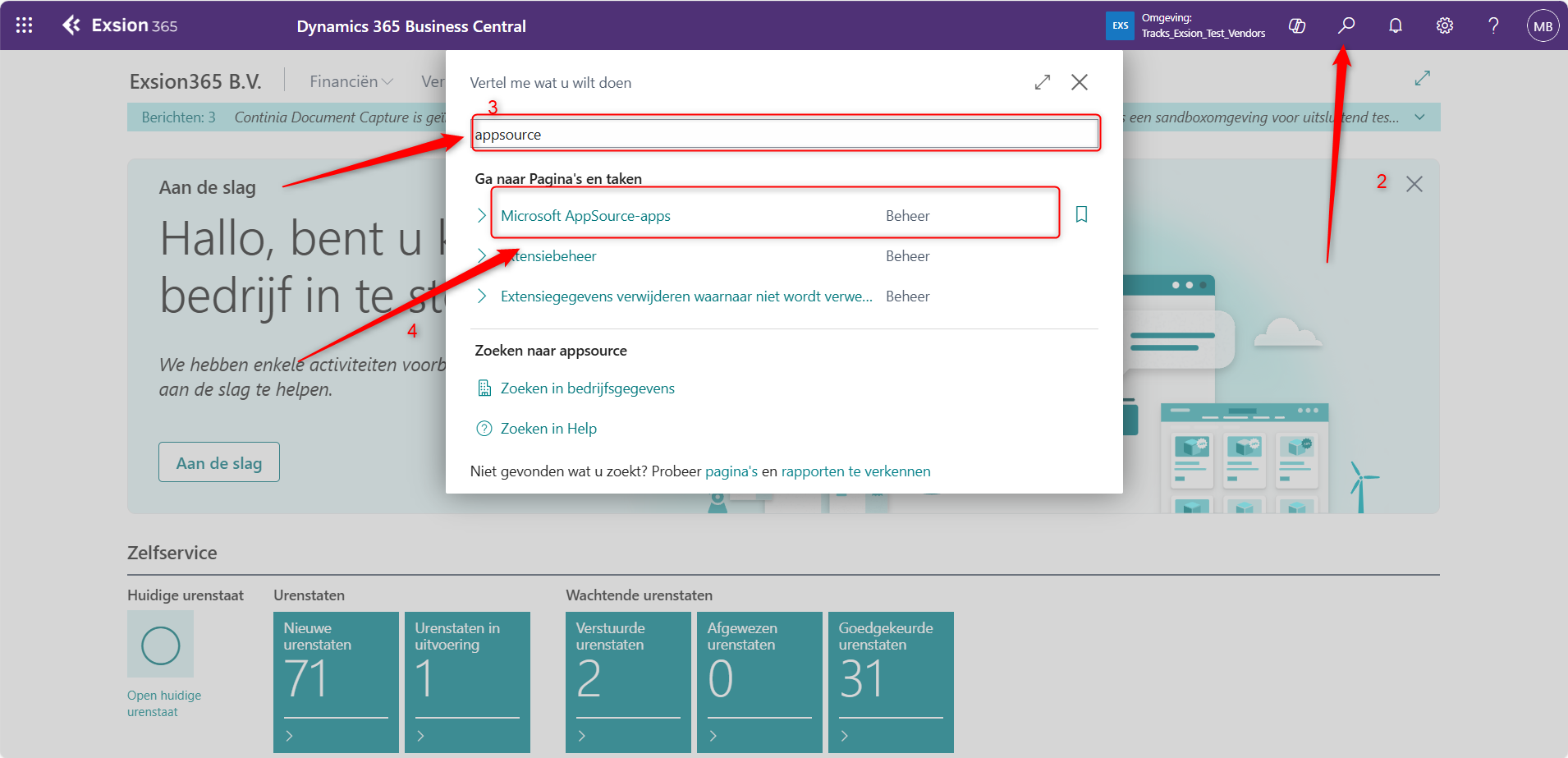Viewport: 1568px width, 758px height.
Task: Open huidige urenstaat link
Action: (x=164, y=704)
